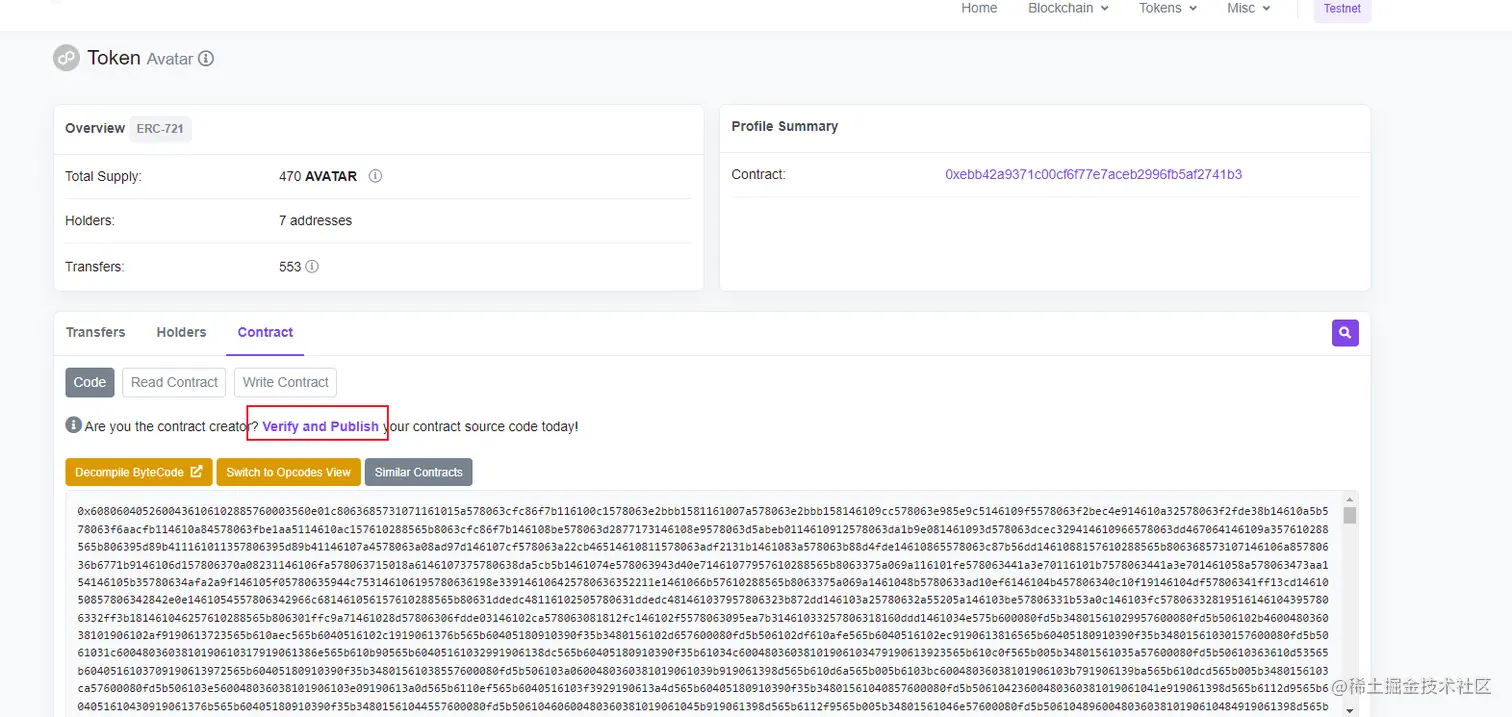Click the 'Holders:' label in Overview
1512x717 pixels.
click(x=90, y=220)
